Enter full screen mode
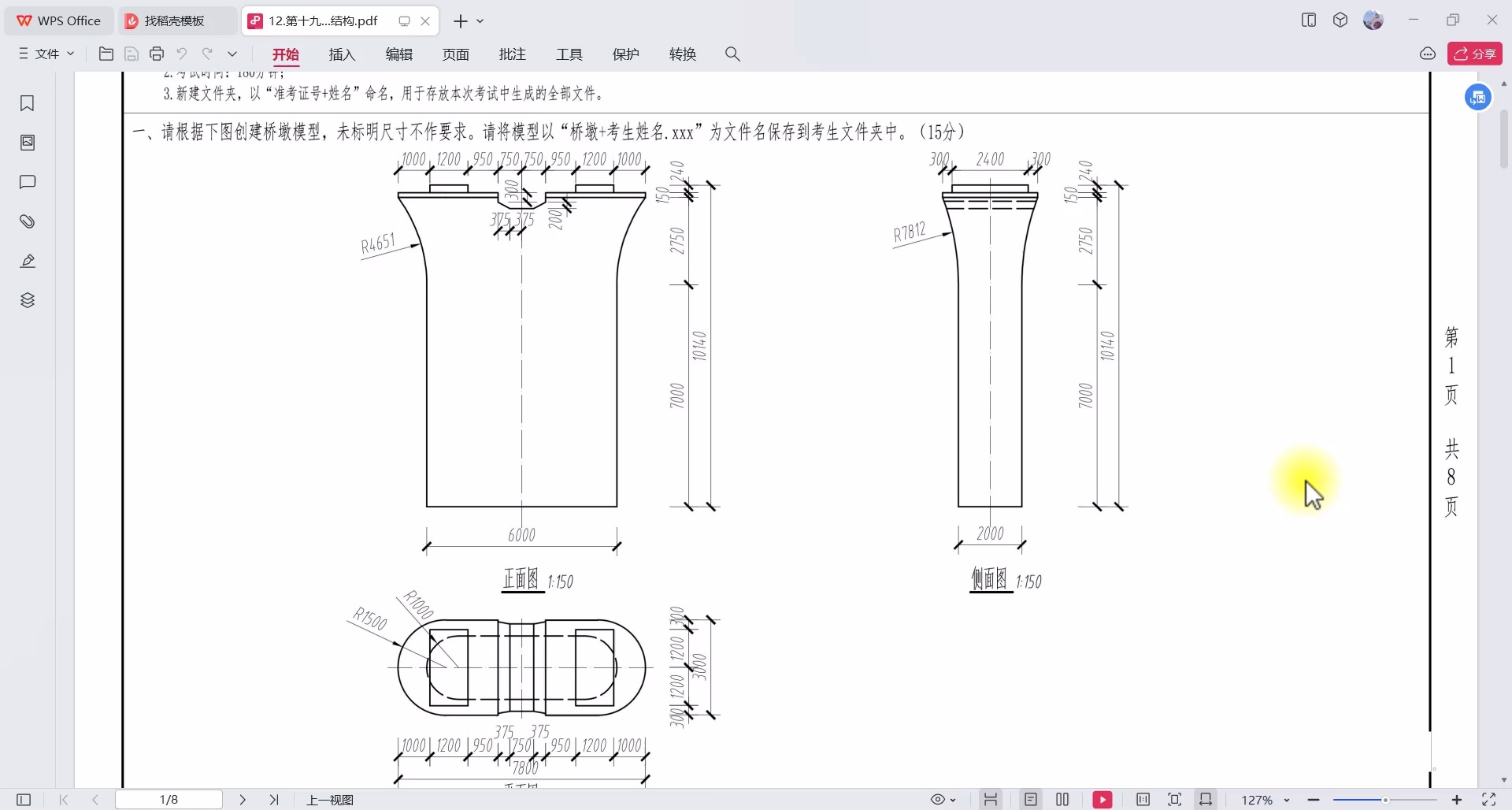The height and width of the screenshot is (810, 1512). 1489,800
